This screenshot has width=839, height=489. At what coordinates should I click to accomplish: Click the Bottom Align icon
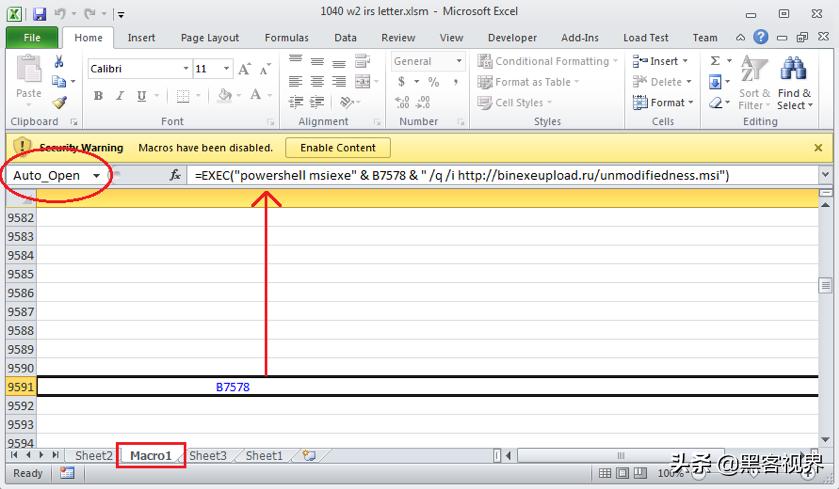[x=338, y=63]
